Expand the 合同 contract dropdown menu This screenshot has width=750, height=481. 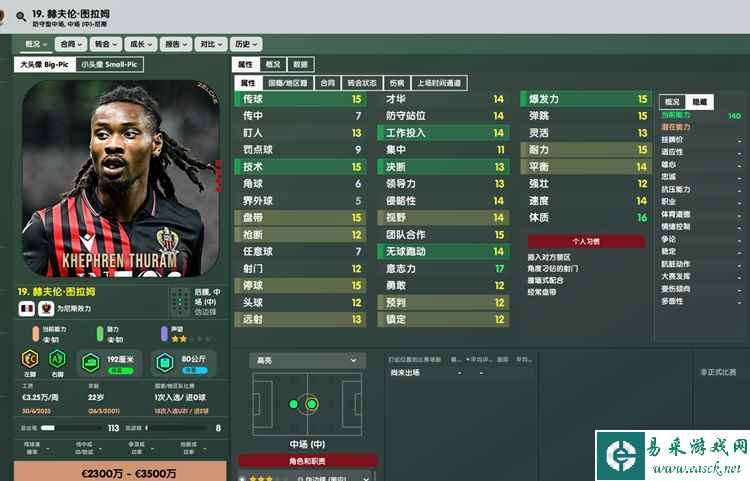click(71, 44)
